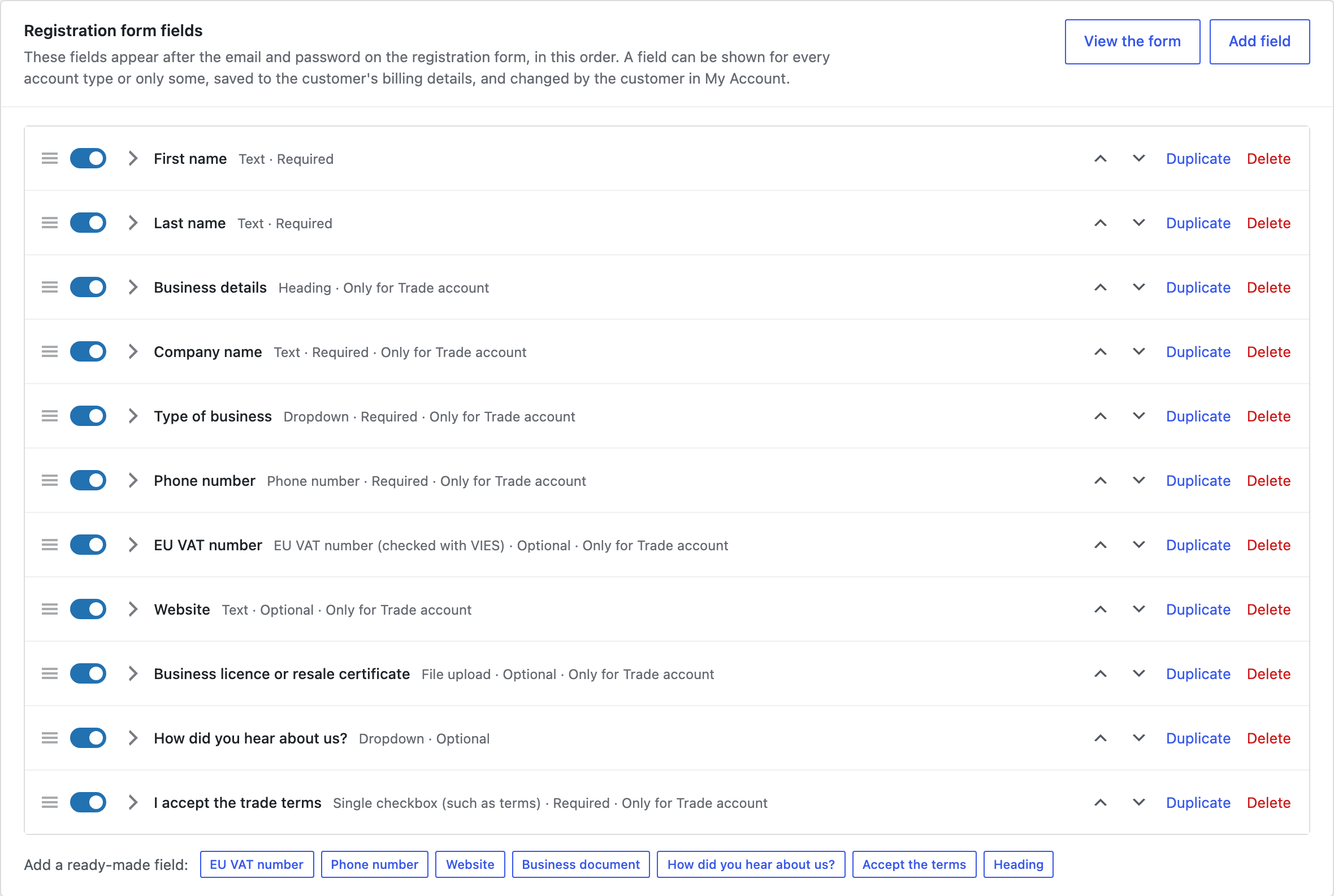Delete the Website field
The height and width of the screenshot is (896, 1334).
1268,610
